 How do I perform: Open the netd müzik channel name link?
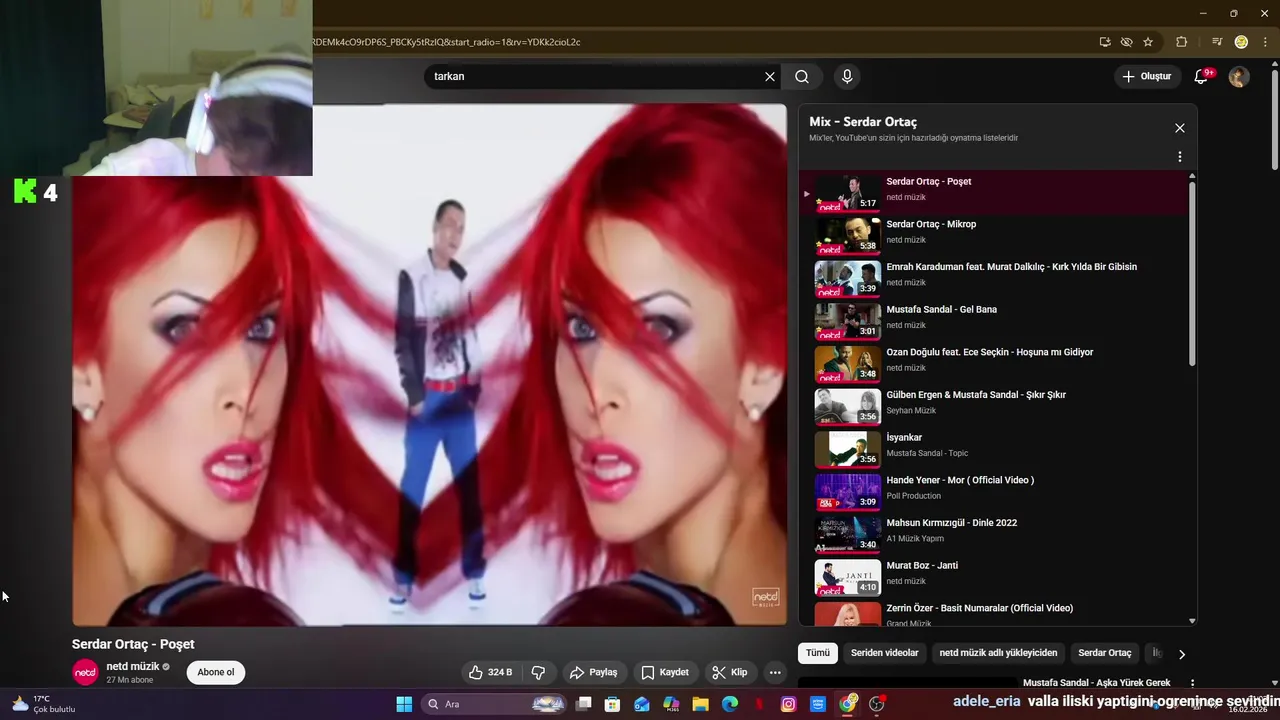point(133,666)
